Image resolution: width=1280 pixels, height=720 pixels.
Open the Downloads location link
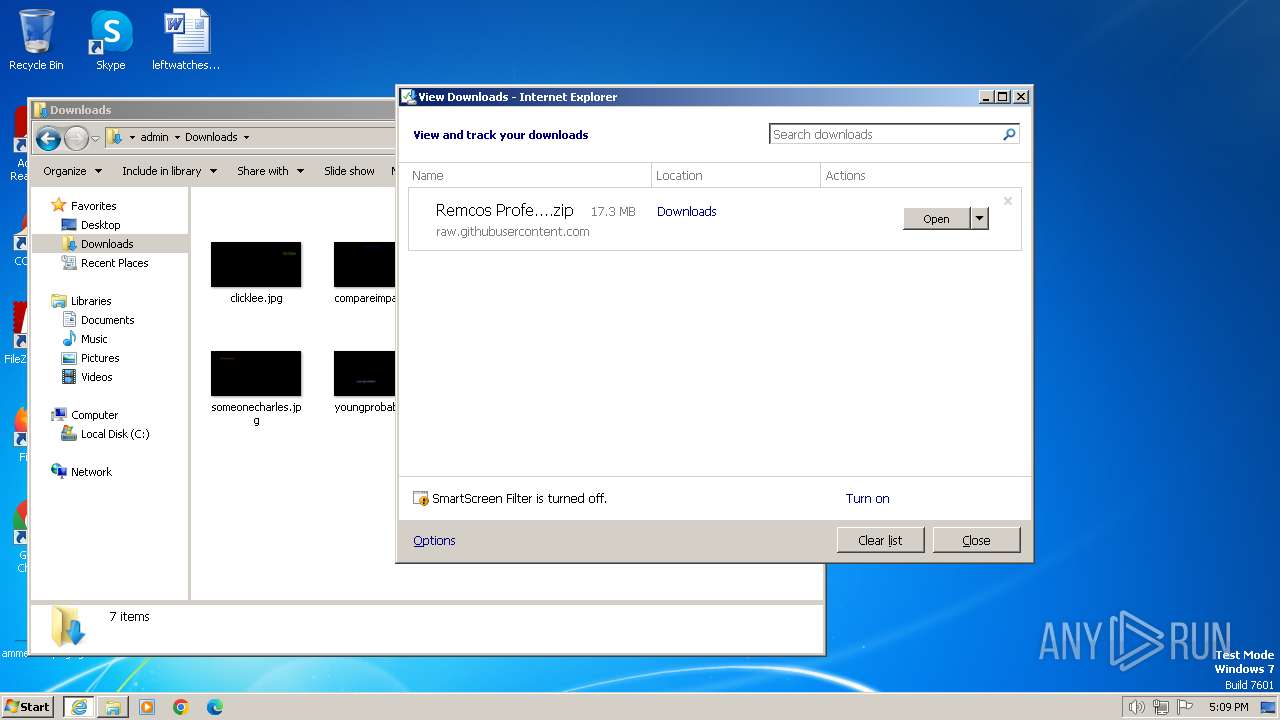coord(686,211)
